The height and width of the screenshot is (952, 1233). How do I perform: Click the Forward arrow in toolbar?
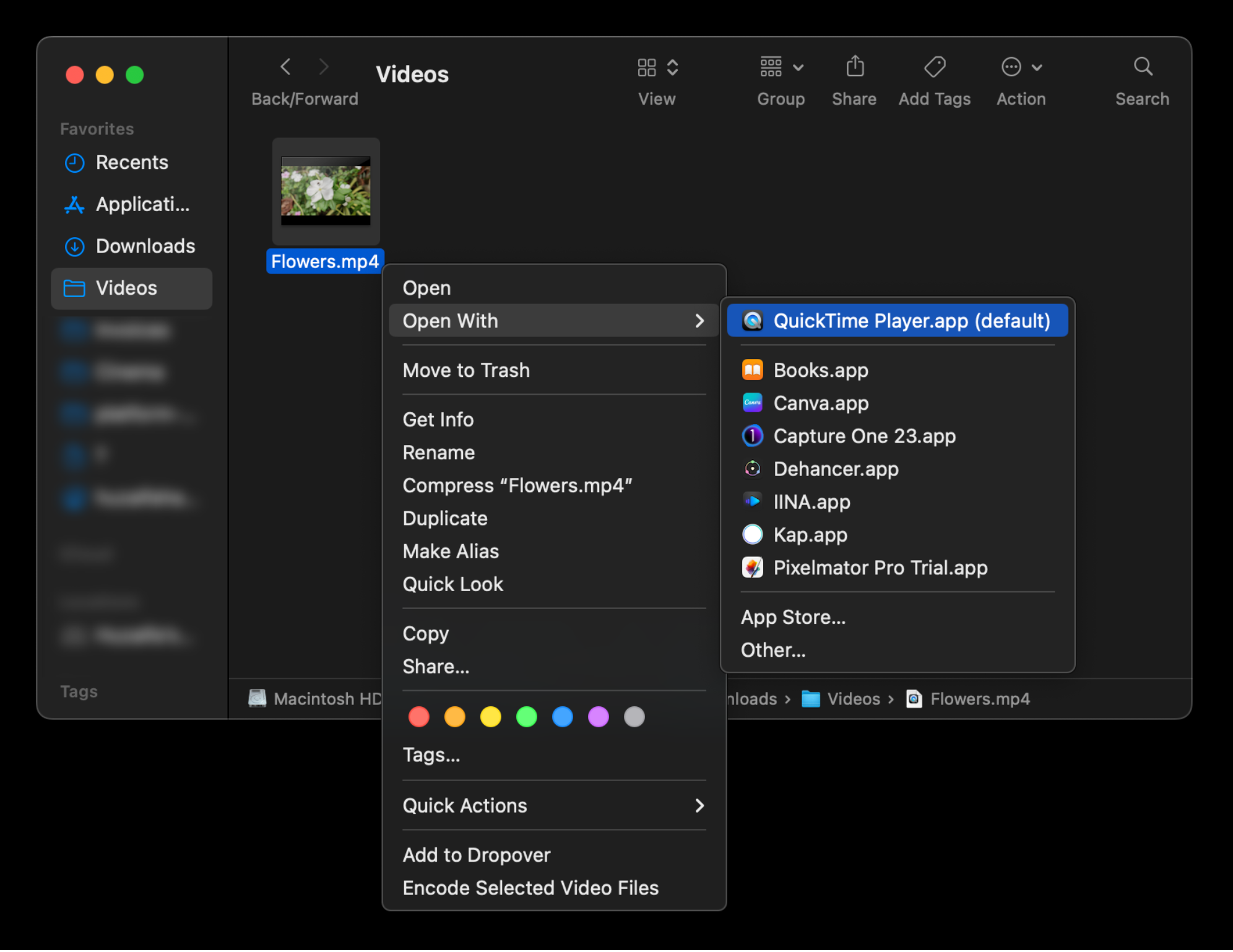[324, 67]
